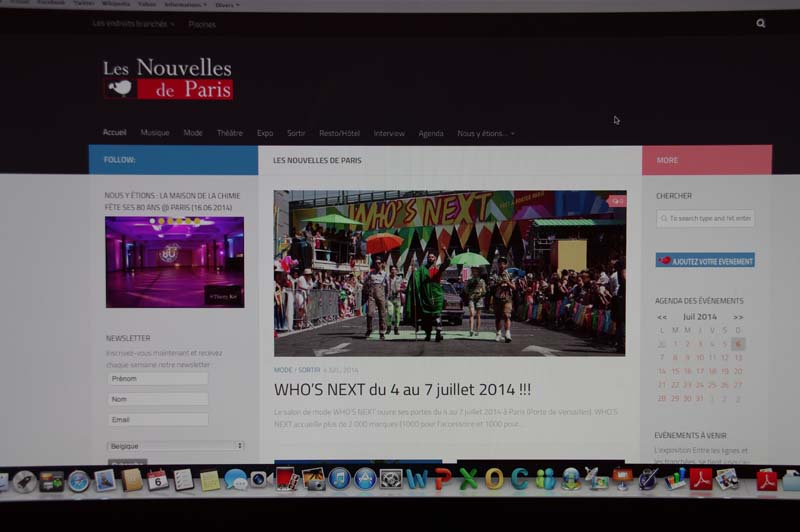Open Mission Control in the dock

point(52,481)
